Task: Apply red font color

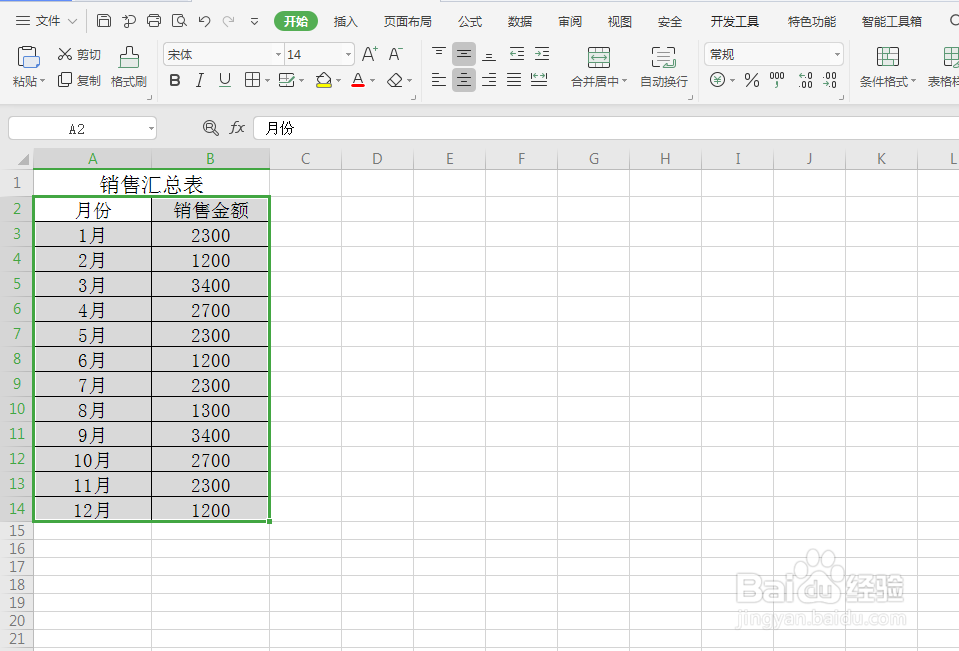Action: pos(358,80)
